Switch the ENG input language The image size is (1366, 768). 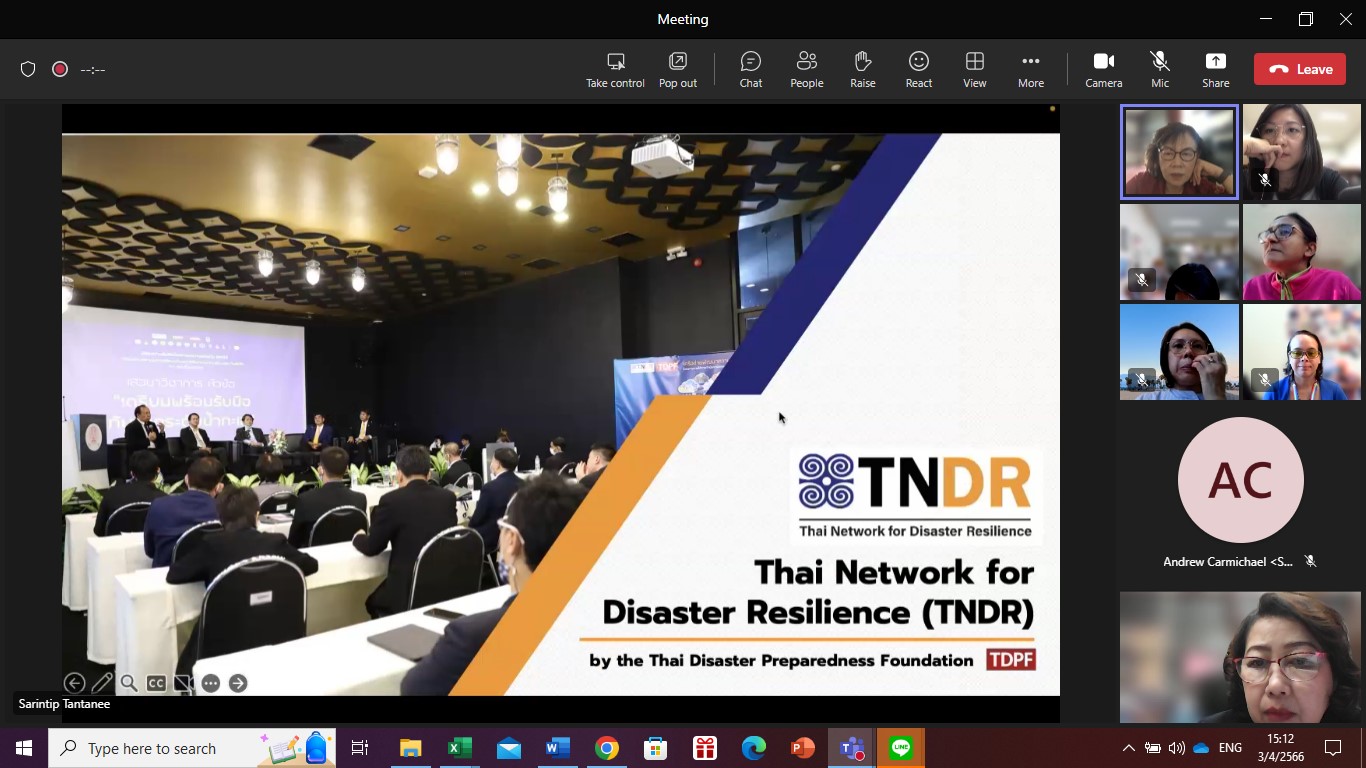[1231, 748]
